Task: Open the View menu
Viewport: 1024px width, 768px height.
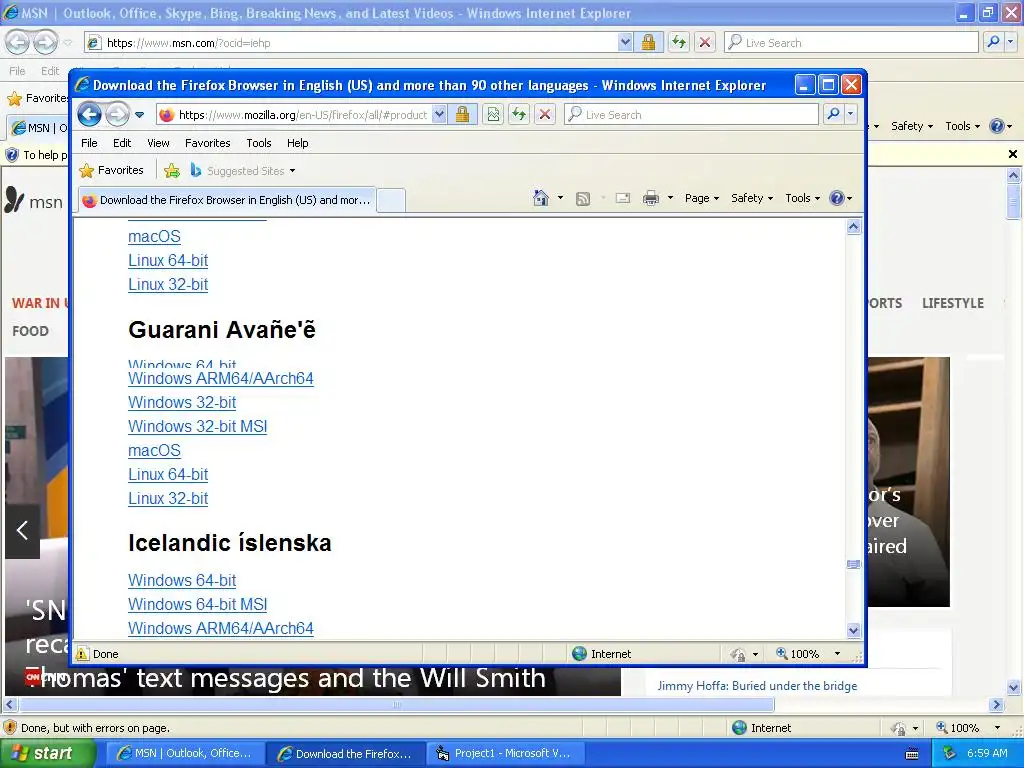Action: (158, 143)
